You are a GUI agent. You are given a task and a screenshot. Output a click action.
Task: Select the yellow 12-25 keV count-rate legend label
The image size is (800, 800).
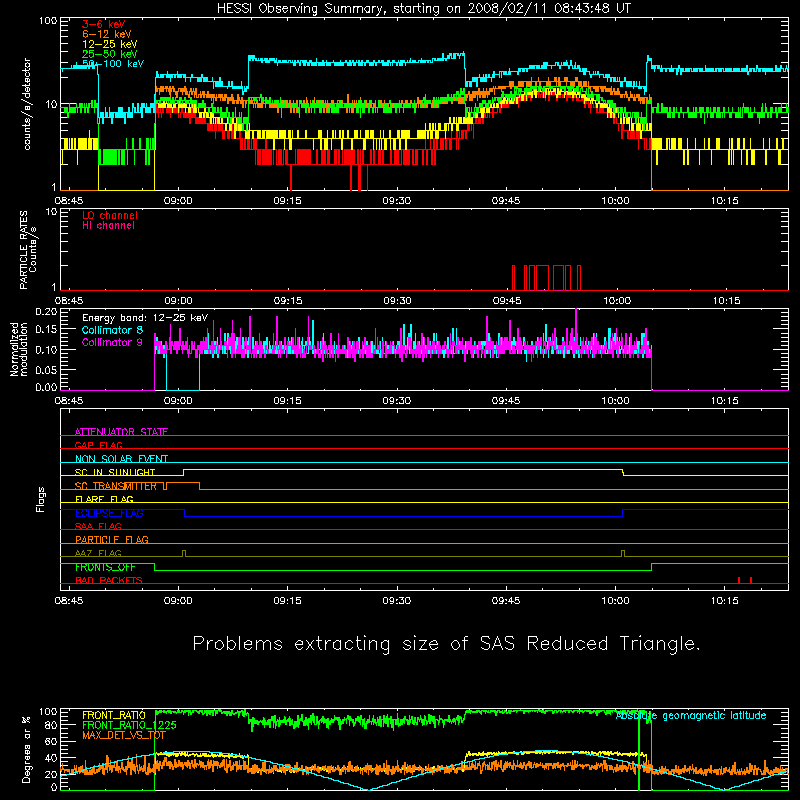pyautogui.click(x=110, y=44)
